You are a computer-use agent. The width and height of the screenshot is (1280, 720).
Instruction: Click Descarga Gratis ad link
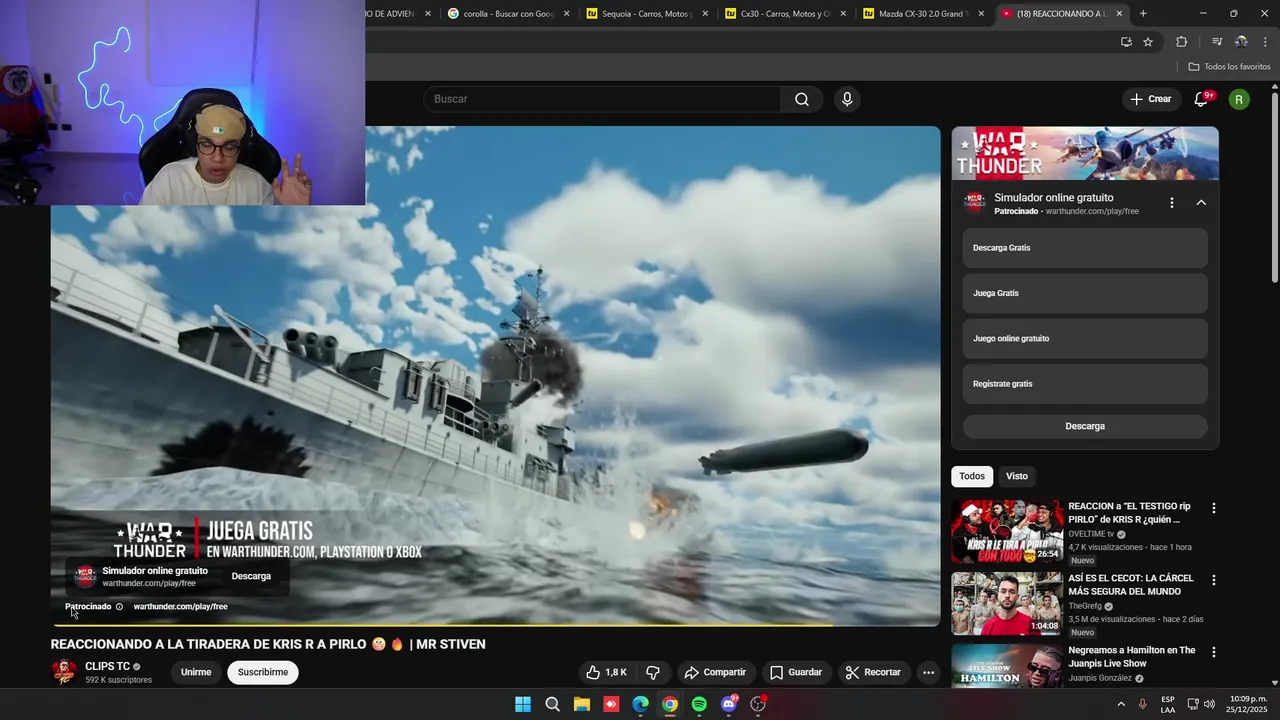(1085, 248)
